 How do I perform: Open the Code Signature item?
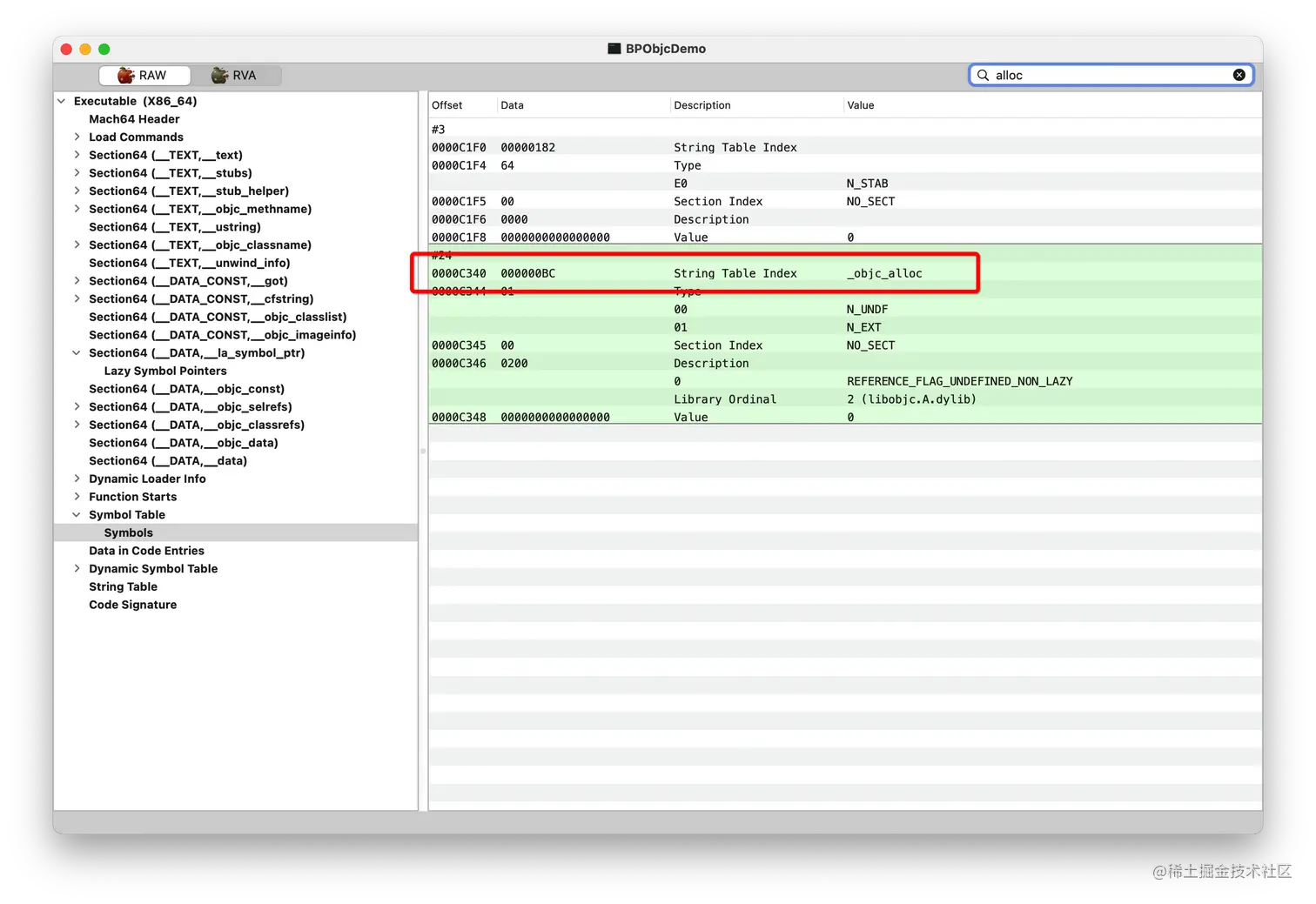point(132,605)
